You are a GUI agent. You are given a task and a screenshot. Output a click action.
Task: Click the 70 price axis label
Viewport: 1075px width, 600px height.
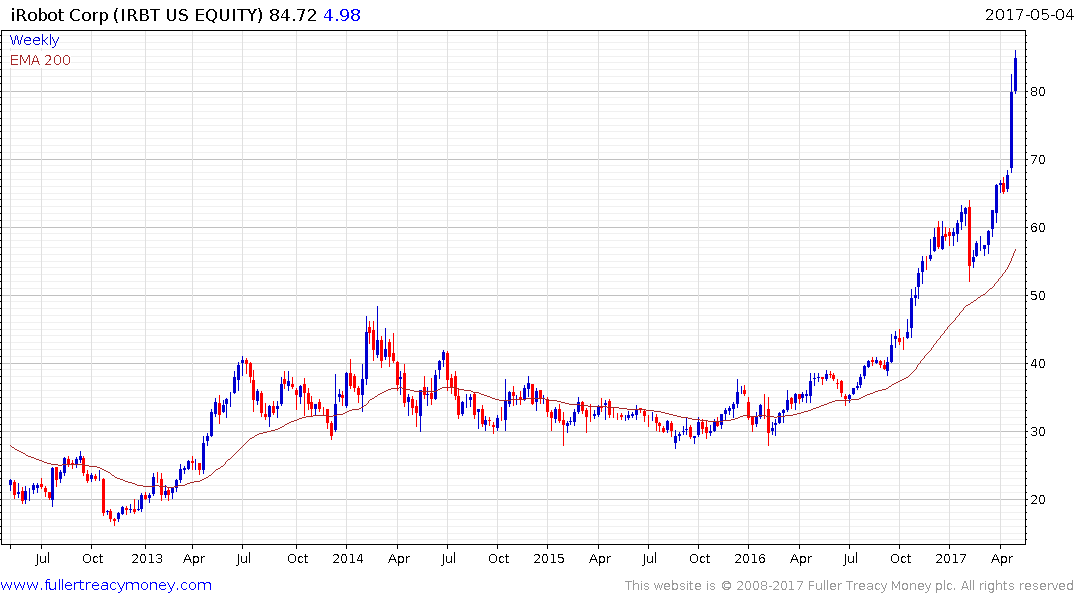coord(1037,160)
